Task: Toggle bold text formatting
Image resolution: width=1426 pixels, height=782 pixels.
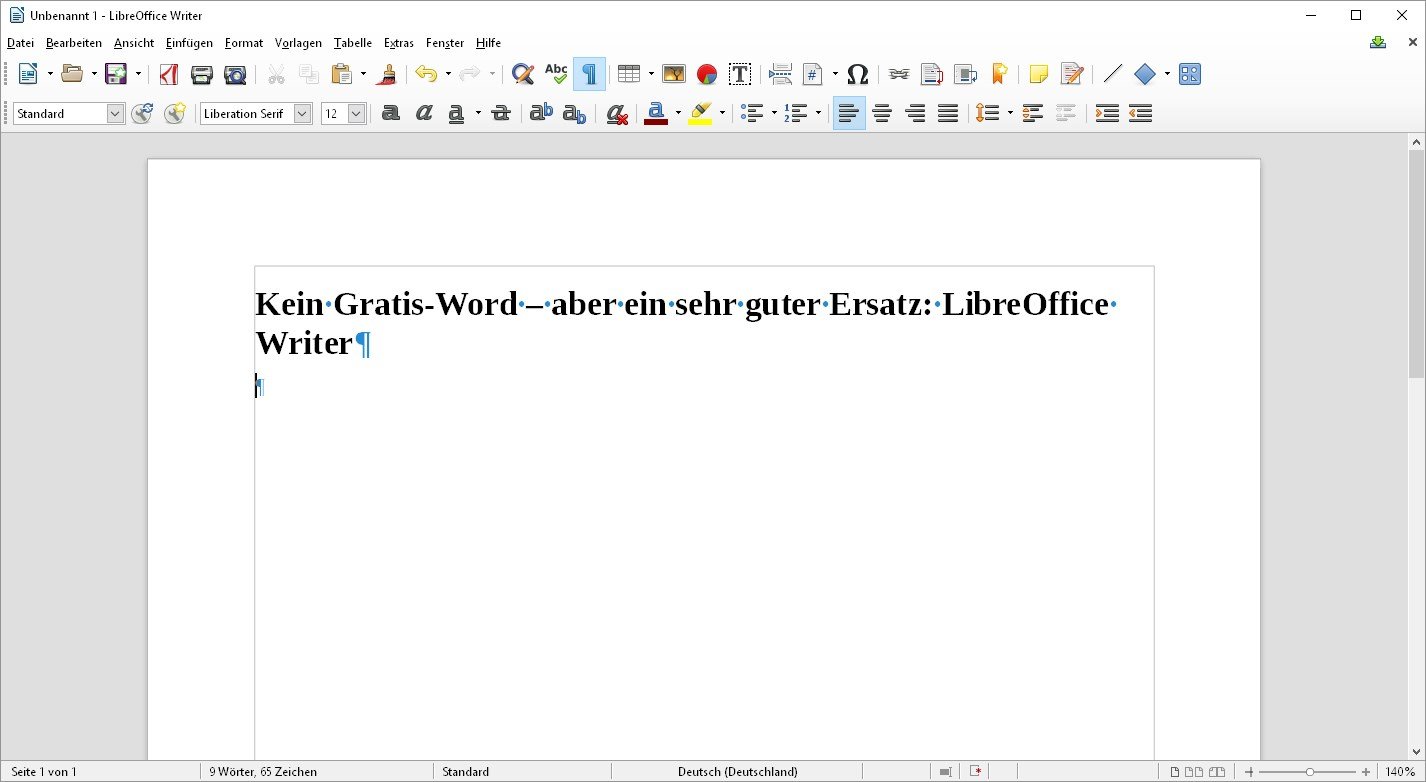Action: click(x=391, y=114)
